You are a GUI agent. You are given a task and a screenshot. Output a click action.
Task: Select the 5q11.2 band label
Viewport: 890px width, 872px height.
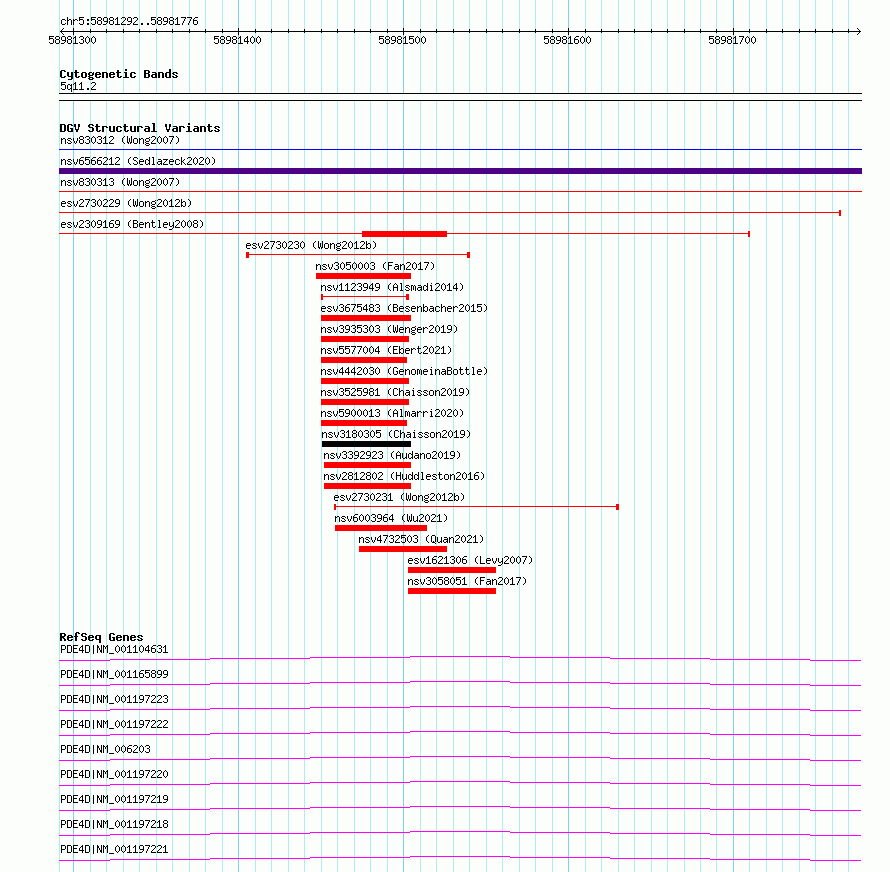point(78,86)
